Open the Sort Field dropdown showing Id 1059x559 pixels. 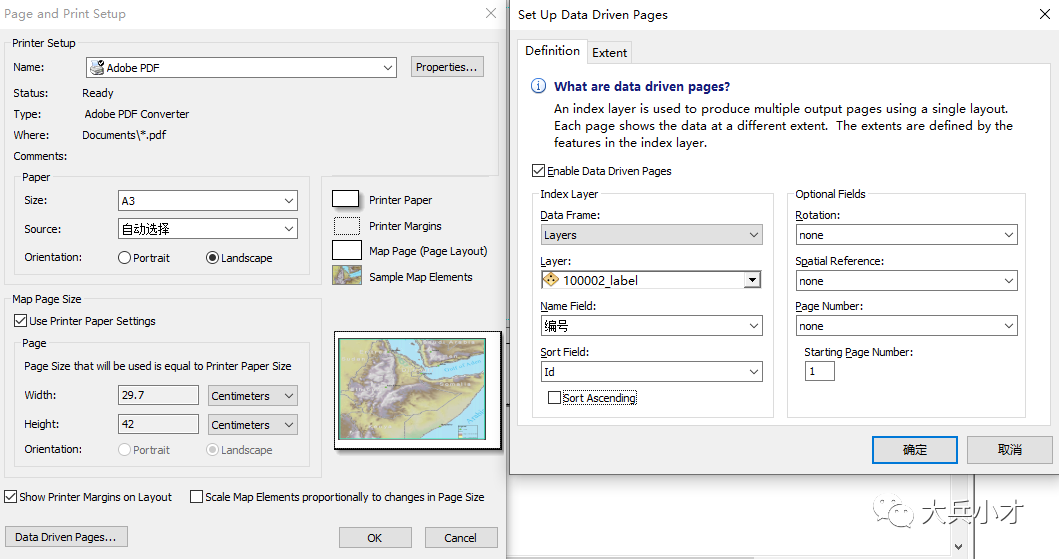click(x=652, y=372)
